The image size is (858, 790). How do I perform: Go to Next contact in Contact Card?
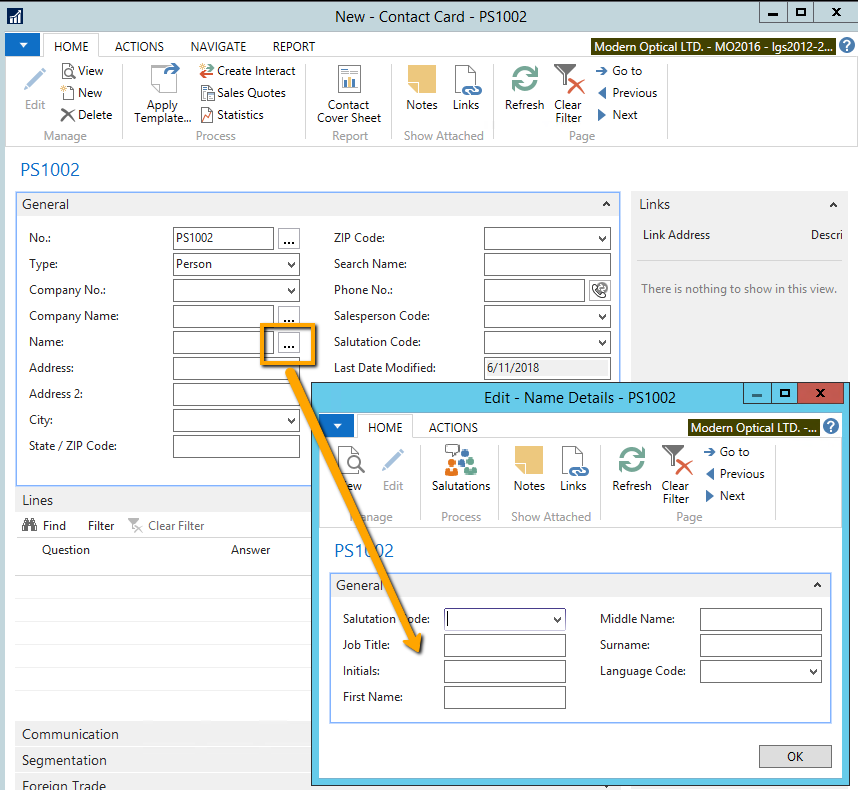point(617,115)
